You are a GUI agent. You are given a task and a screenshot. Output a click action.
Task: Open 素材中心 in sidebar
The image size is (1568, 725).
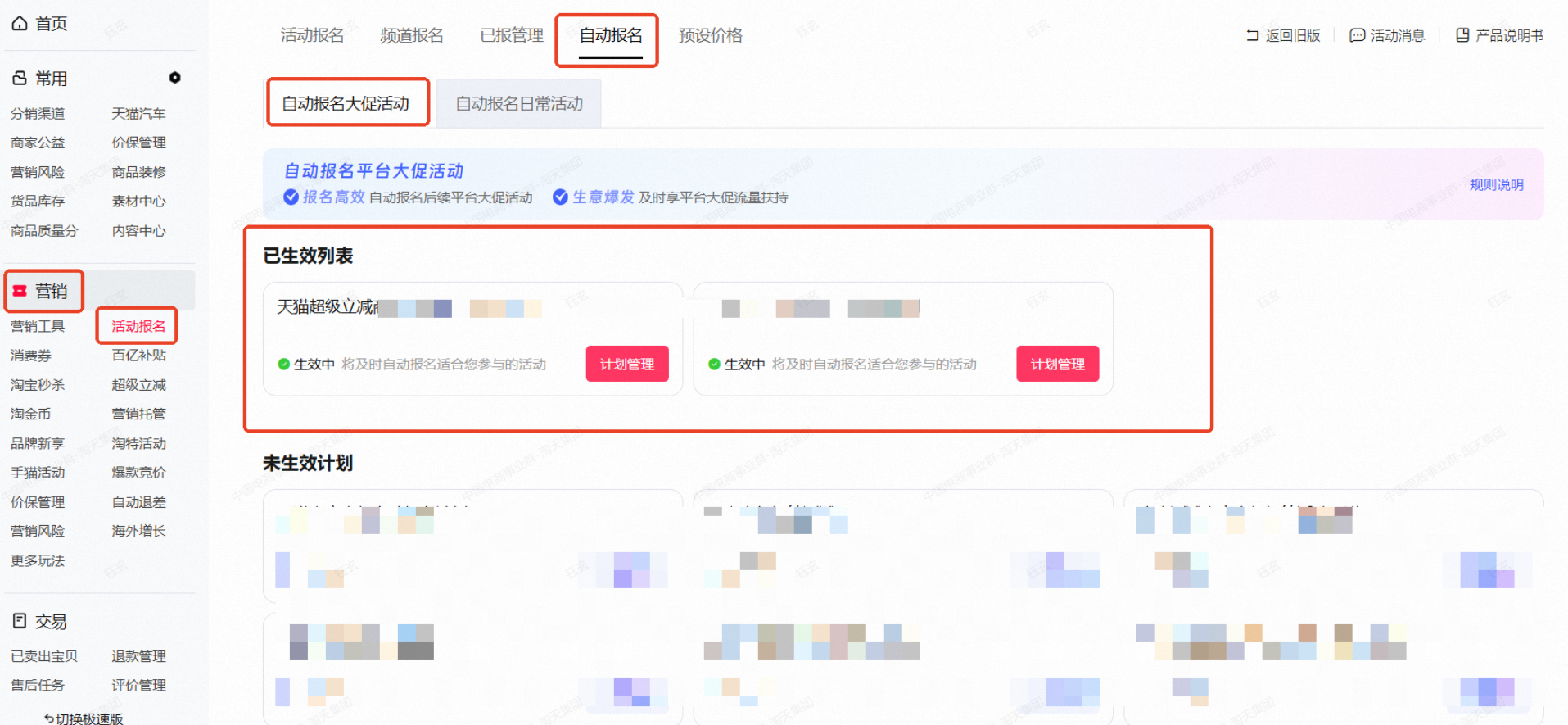(138, 201)
